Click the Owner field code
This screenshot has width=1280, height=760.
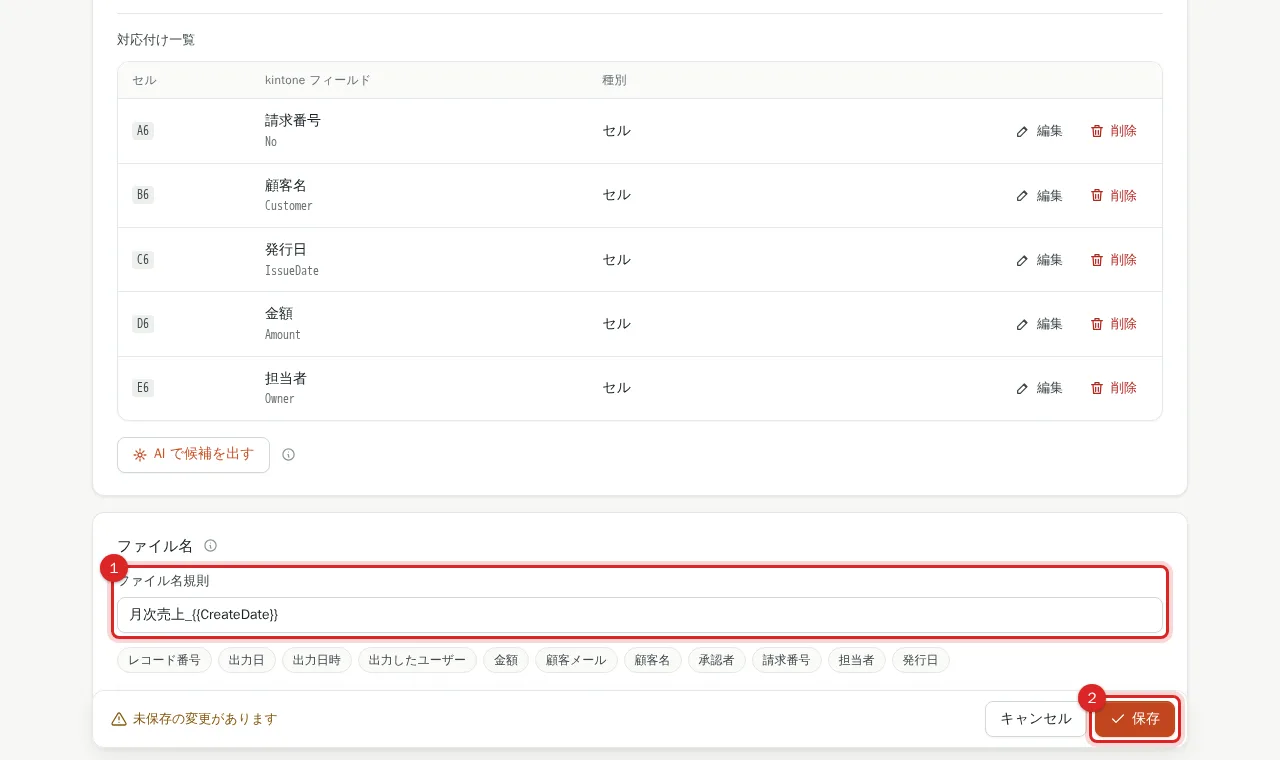[280, 399]
